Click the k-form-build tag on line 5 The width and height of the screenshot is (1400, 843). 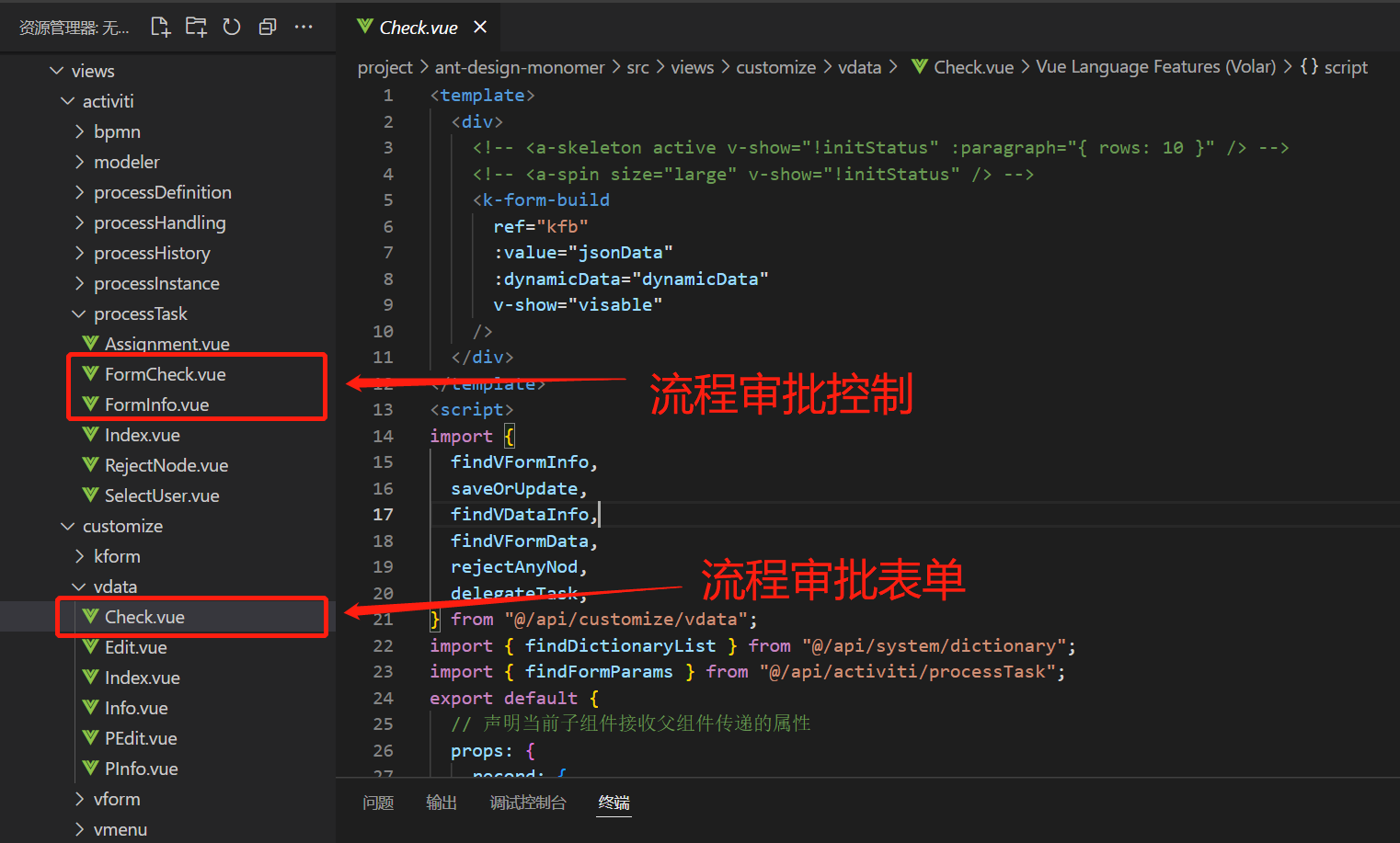tap(546, 200)
